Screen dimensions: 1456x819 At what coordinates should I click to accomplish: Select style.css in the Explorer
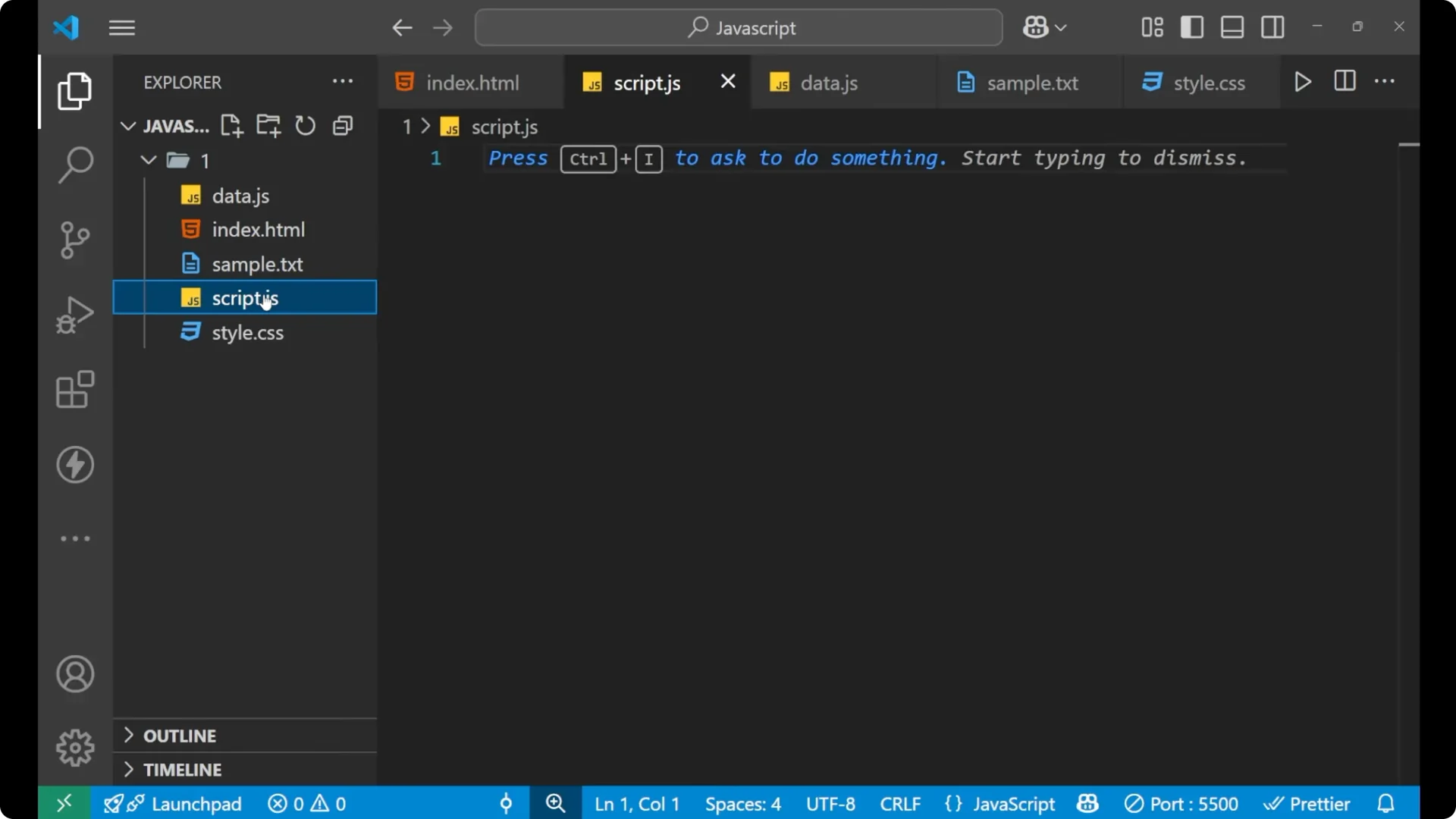[247, 332]
